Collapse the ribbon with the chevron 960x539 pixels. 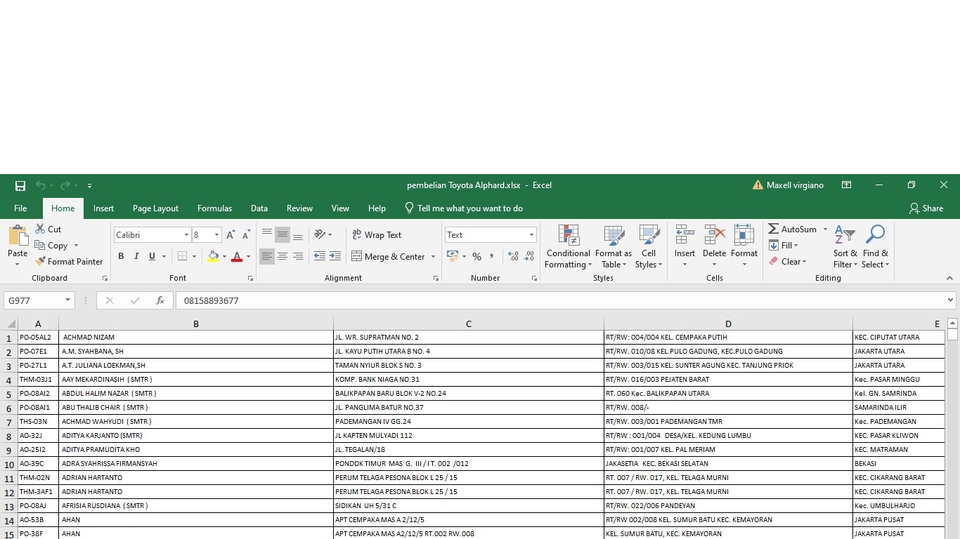pos(950,278)
